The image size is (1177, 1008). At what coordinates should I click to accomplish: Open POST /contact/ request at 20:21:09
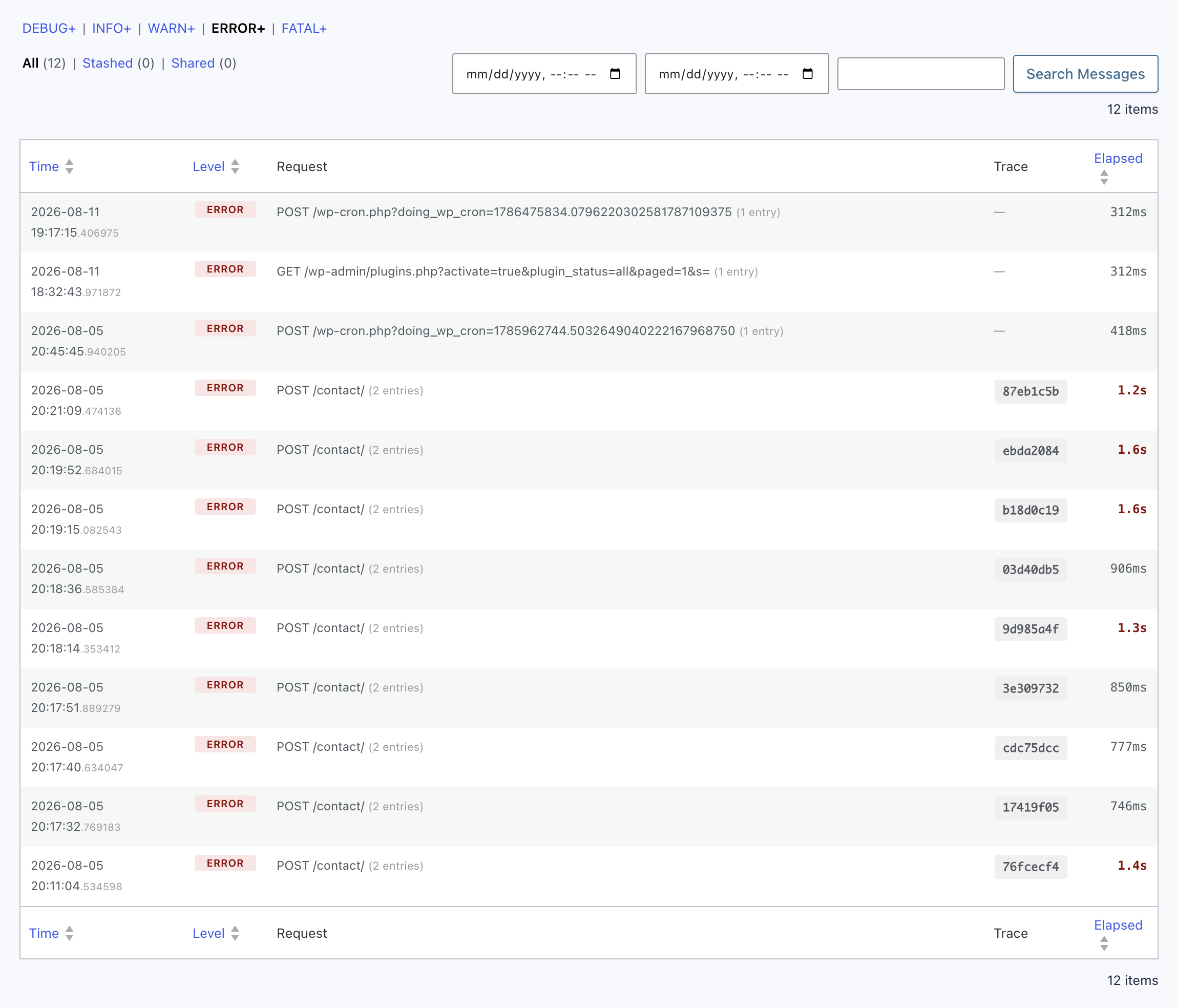(321, 390)
